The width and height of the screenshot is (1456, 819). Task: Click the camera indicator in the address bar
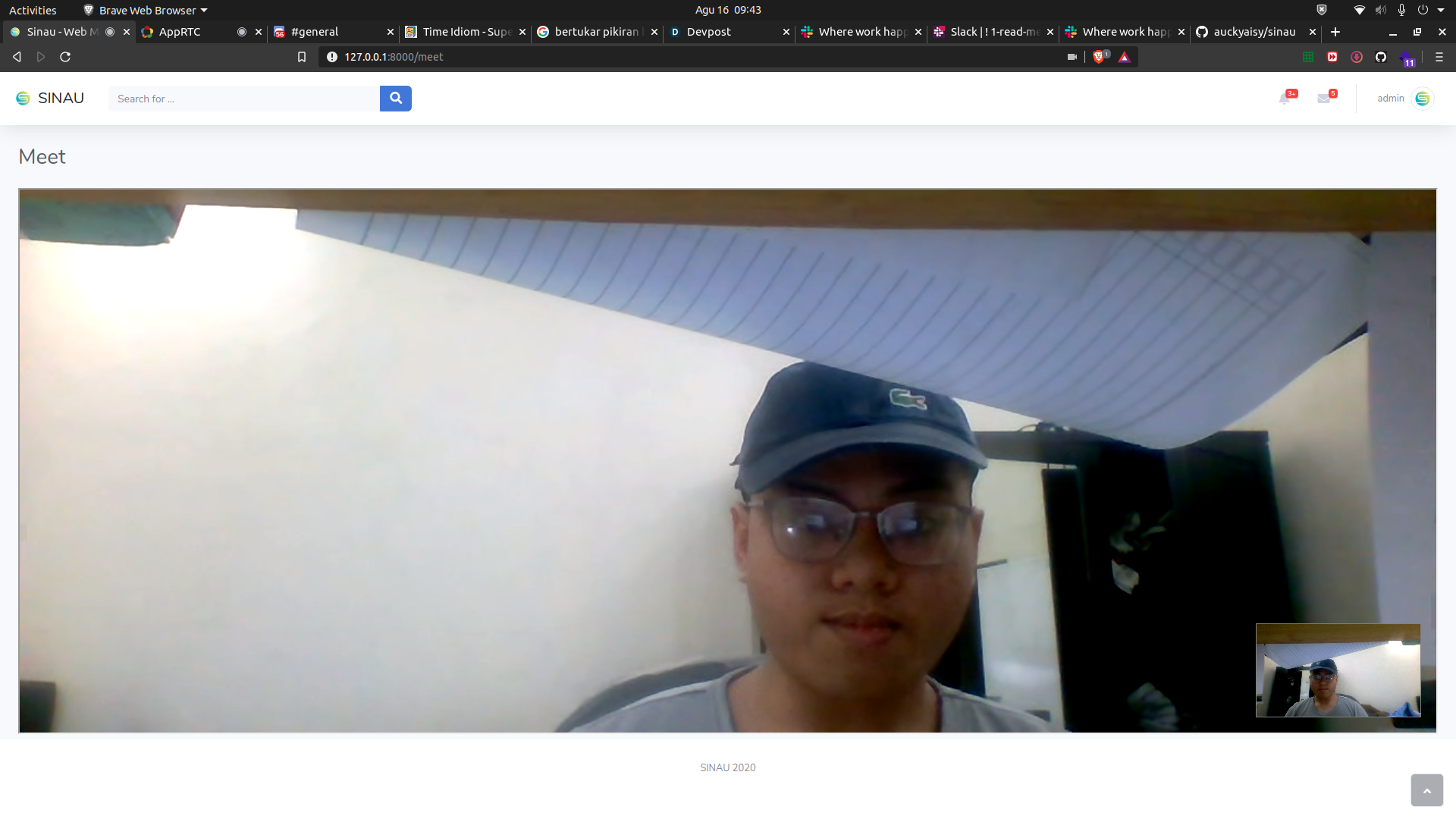tap(1072, 57)
